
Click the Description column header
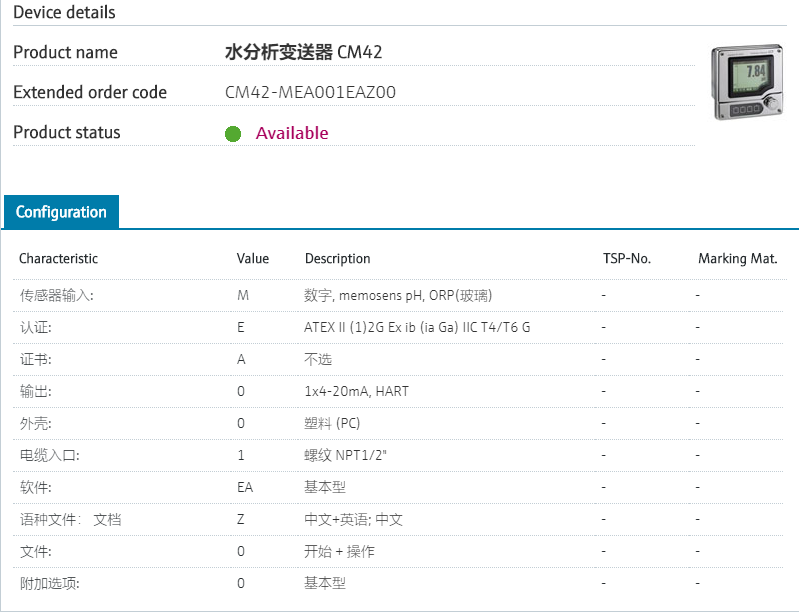[337, 258]
